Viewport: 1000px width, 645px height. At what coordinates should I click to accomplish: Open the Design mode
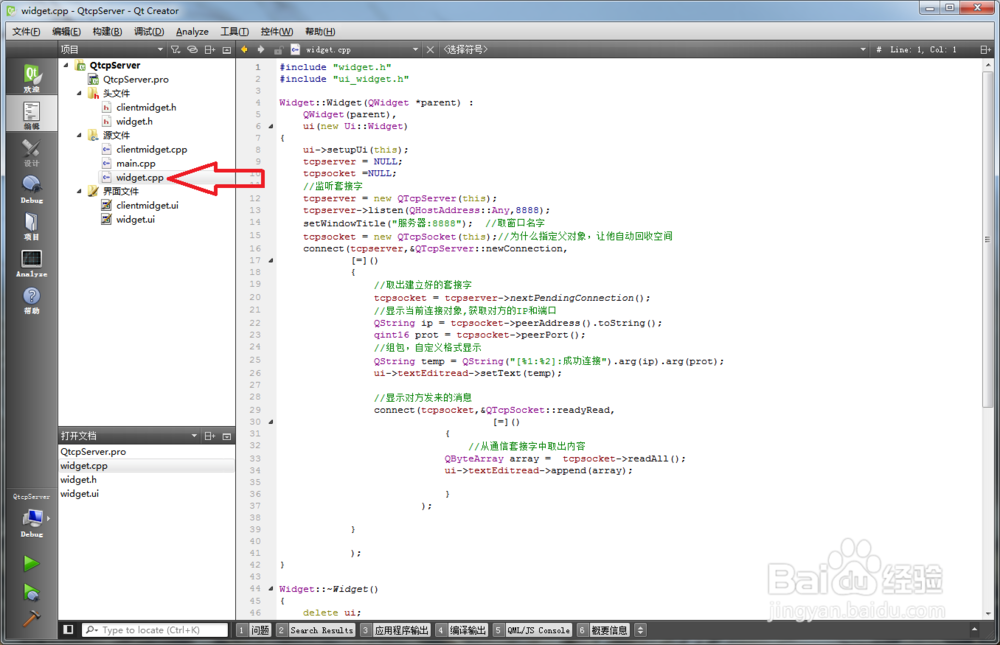click(x=31, y=152)
